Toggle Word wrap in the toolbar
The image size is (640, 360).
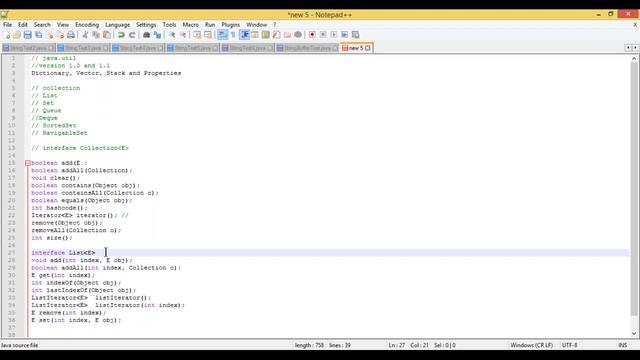click(x=222, y=35)
